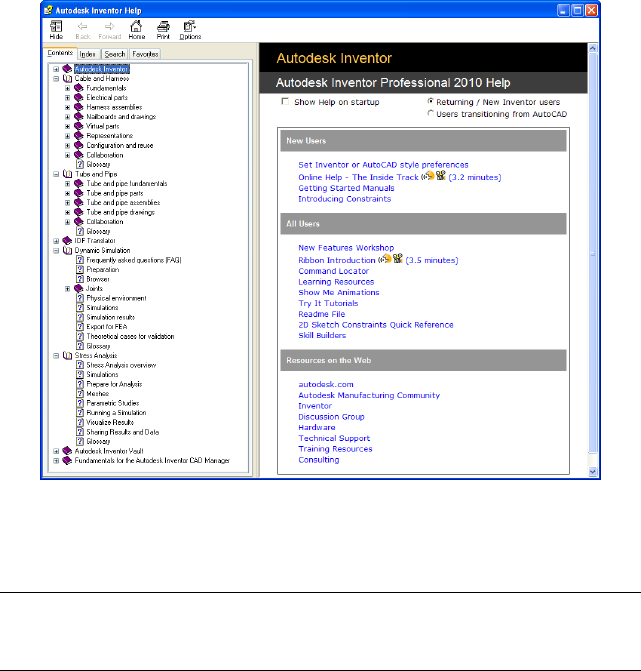This screenshot has height=671, width=641.
Task: Click the movie icon next to Ribbon Introduction
Action: [398, 258]
